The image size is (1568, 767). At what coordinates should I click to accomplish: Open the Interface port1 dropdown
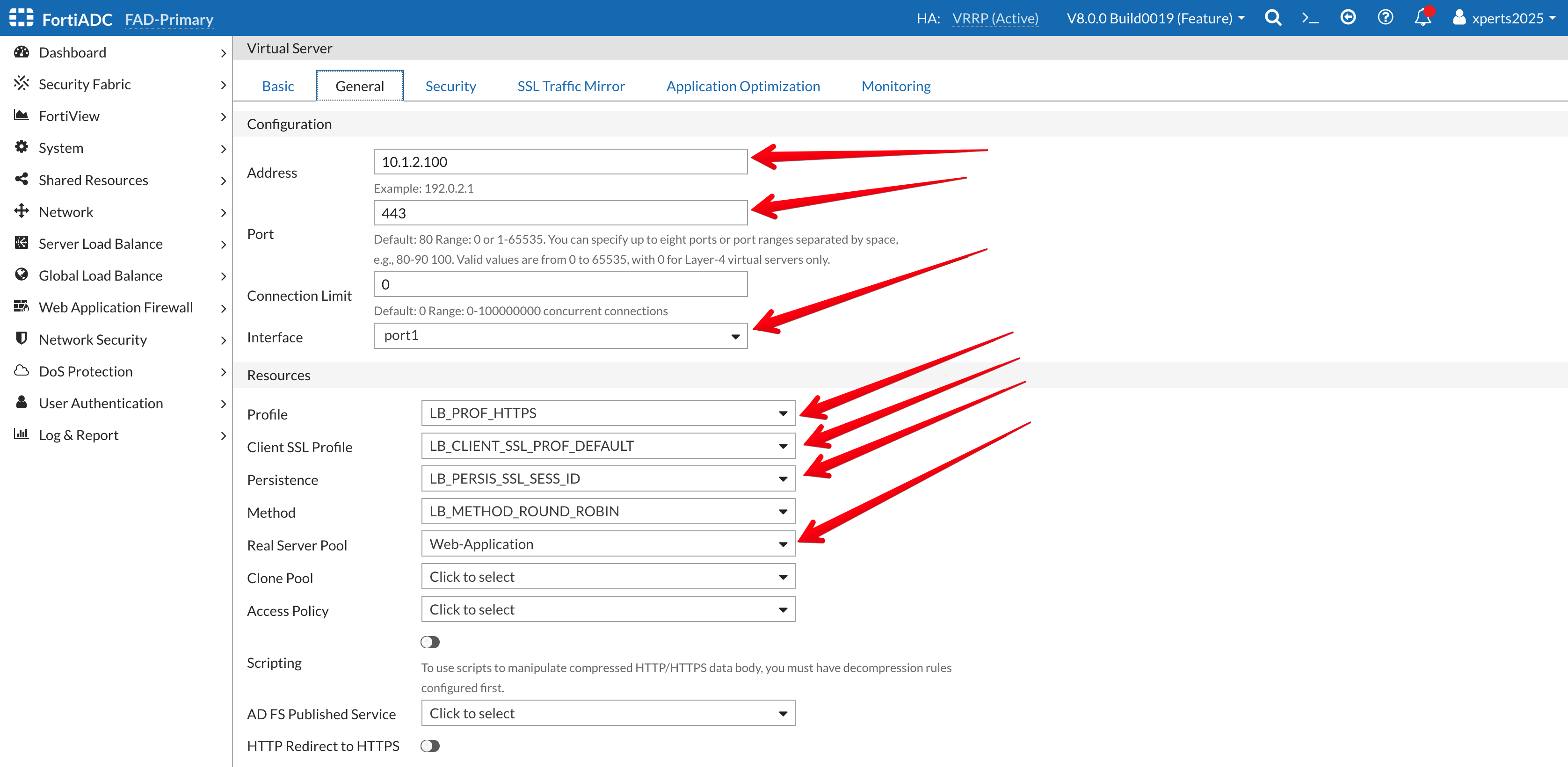pyautogui.click(x=560, y=336)
